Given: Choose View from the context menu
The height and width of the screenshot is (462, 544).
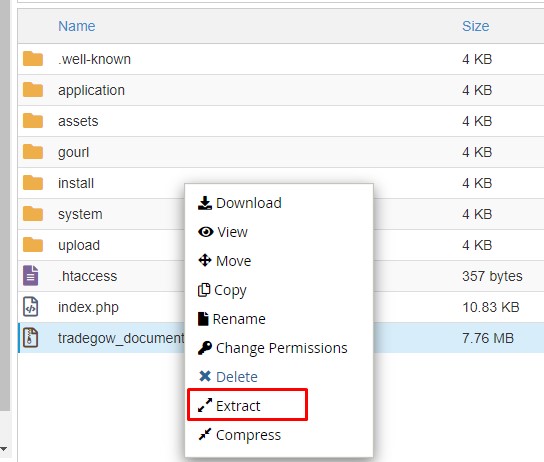Looking at the screenshot, I should (x=232, y=232).
